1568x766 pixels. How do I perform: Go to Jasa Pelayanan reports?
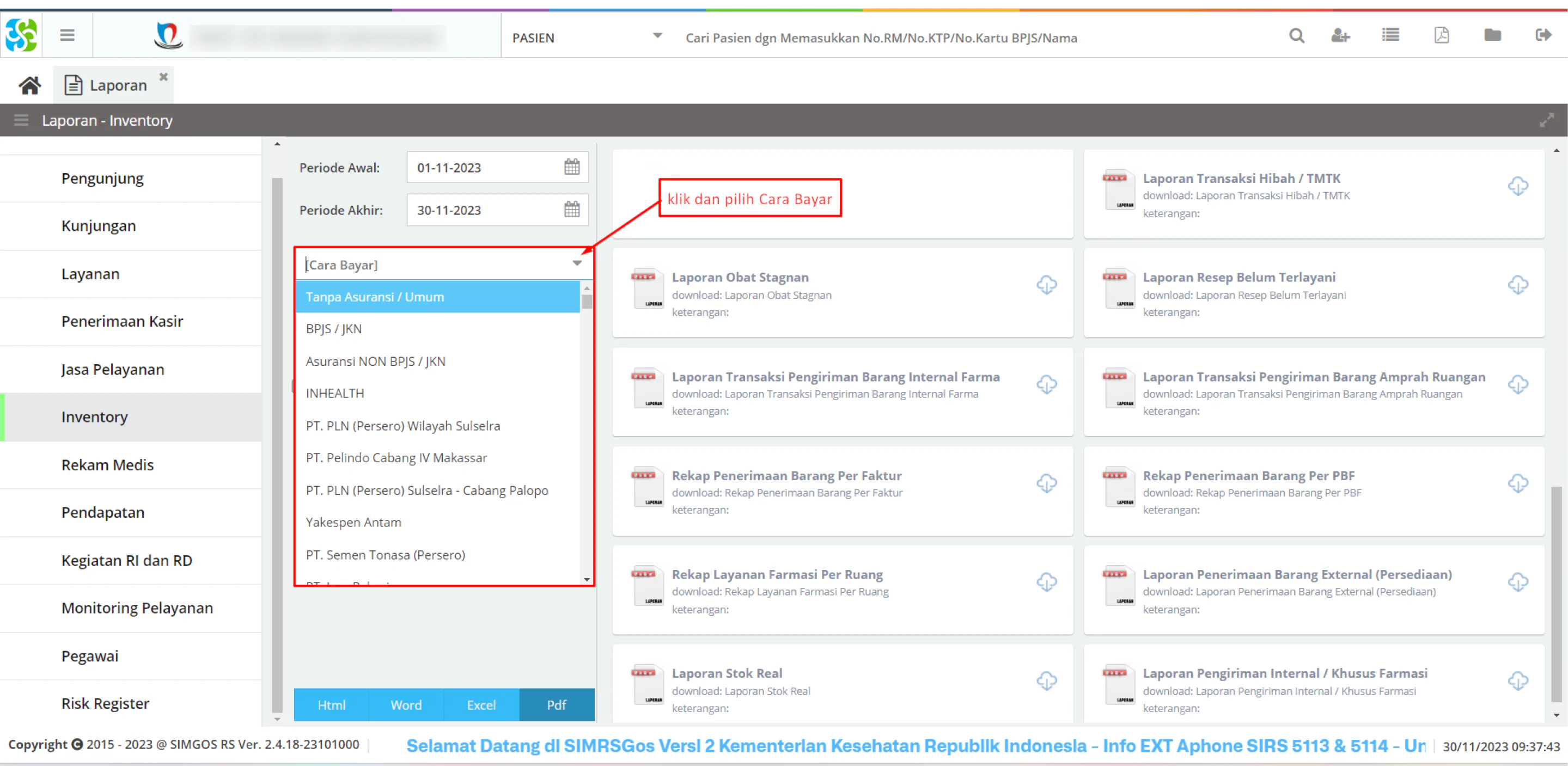pyautogui.click(x=131, y=369)
